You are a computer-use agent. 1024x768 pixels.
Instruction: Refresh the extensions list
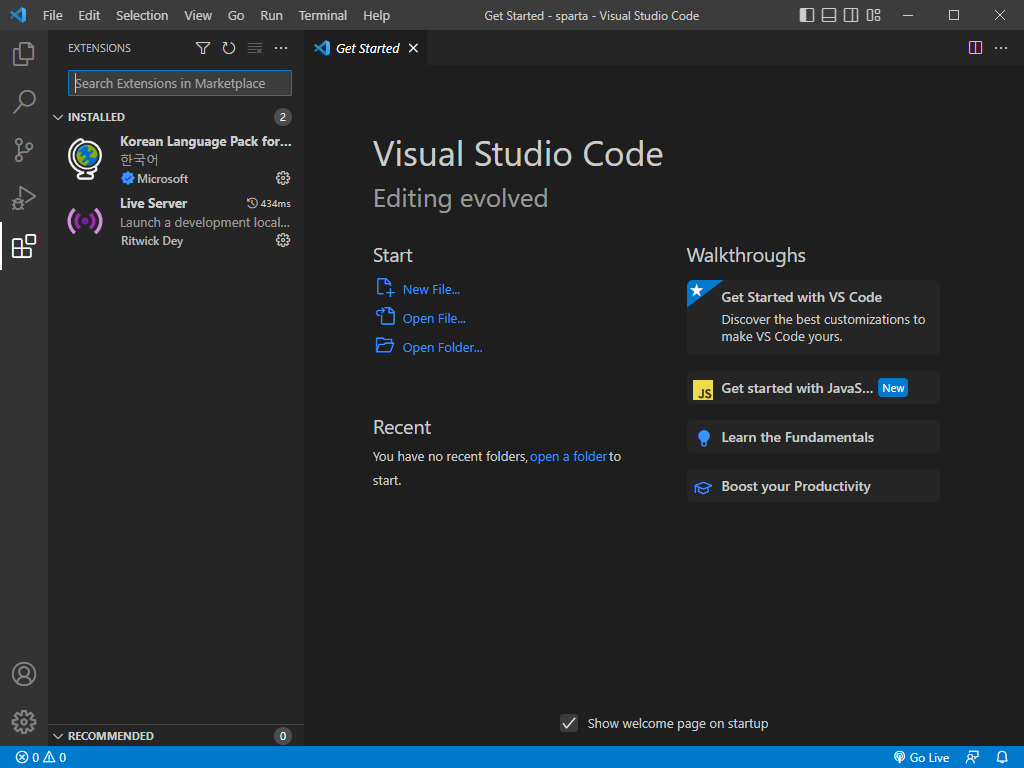point(229,48)
